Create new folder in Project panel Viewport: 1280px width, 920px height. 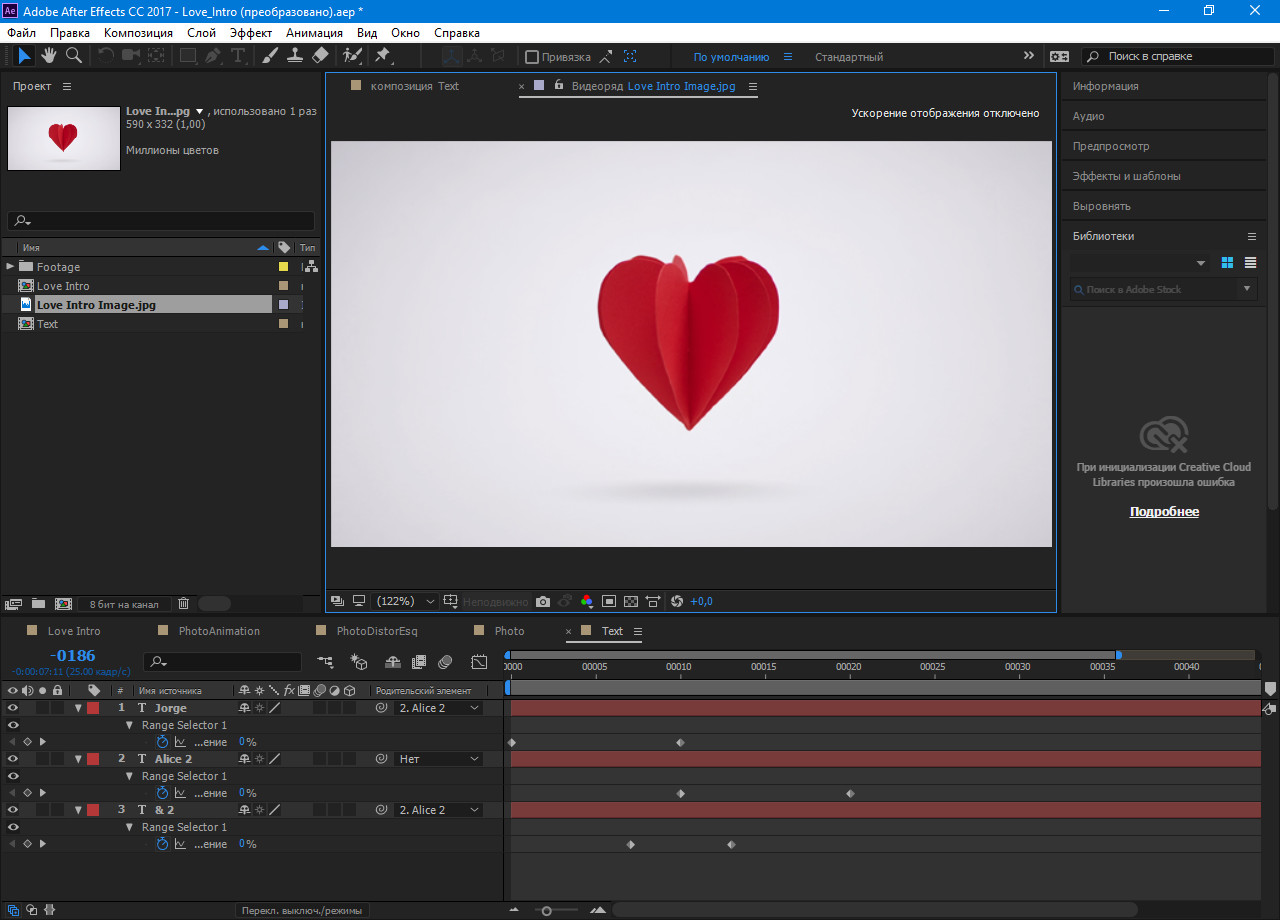38,603
